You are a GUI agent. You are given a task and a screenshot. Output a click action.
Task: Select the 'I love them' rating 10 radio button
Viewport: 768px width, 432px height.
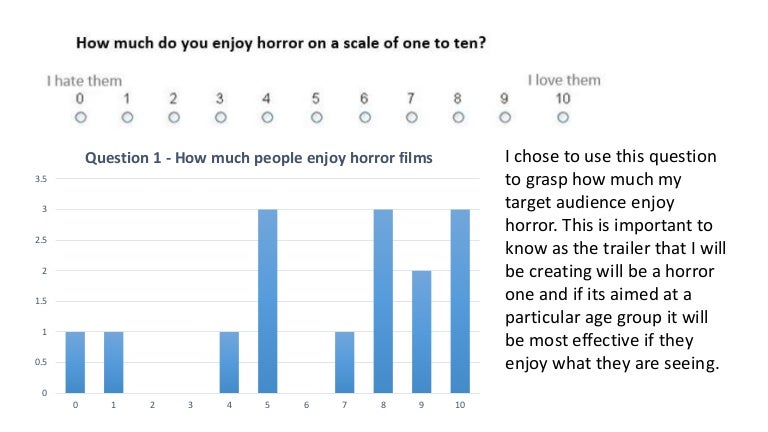(x=563, y=117)
